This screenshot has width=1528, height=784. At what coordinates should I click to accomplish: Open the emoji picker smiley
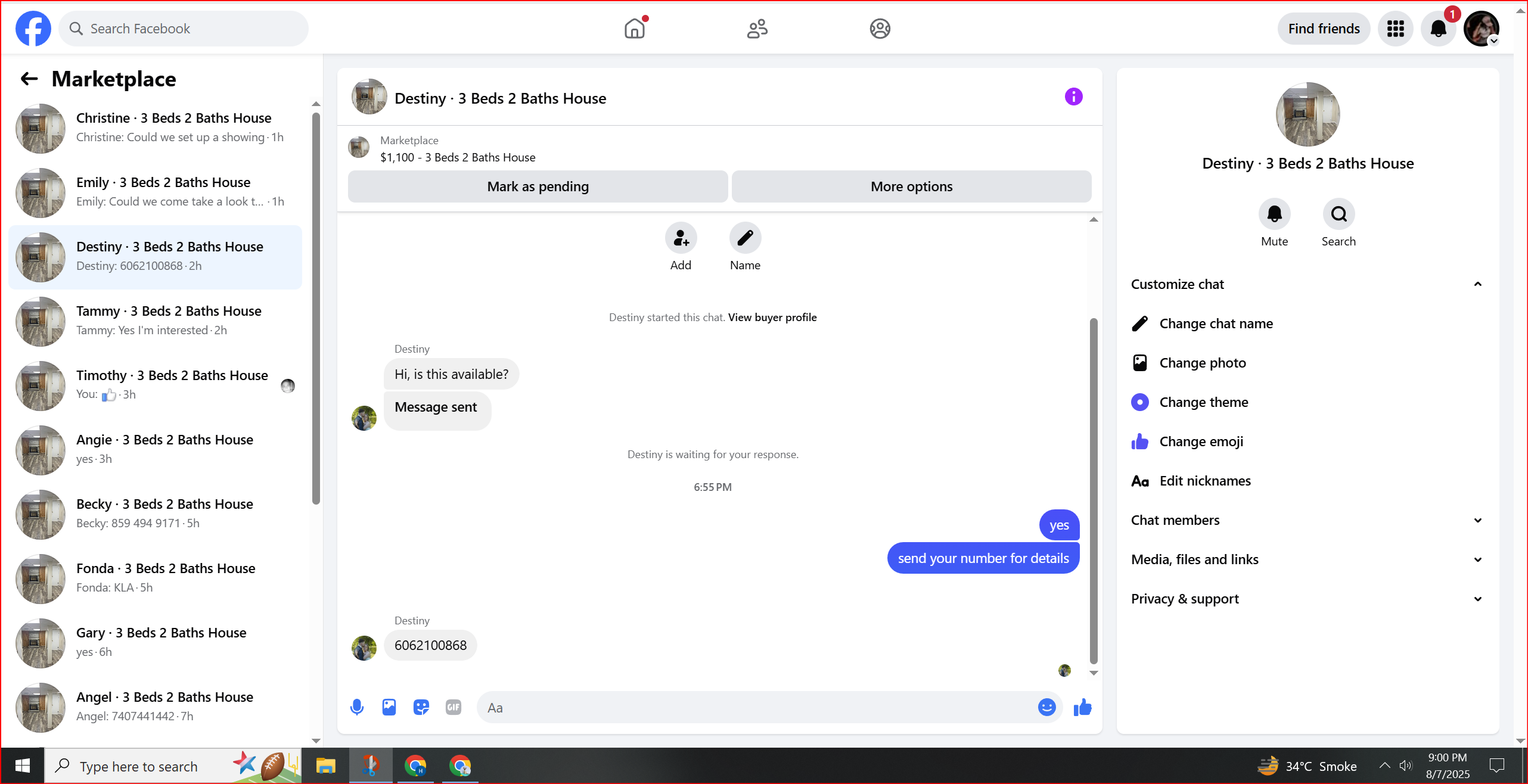1046,707
